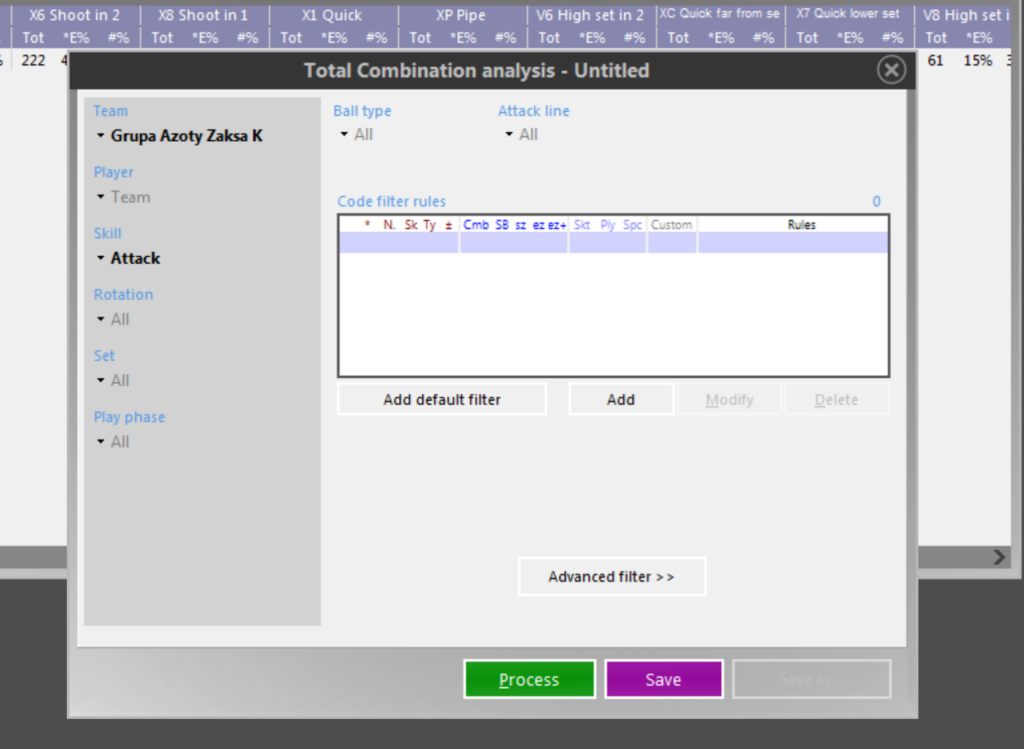Screen dimensions: 1024x749
Task: Click the Add default filter button
Action: 441,399
